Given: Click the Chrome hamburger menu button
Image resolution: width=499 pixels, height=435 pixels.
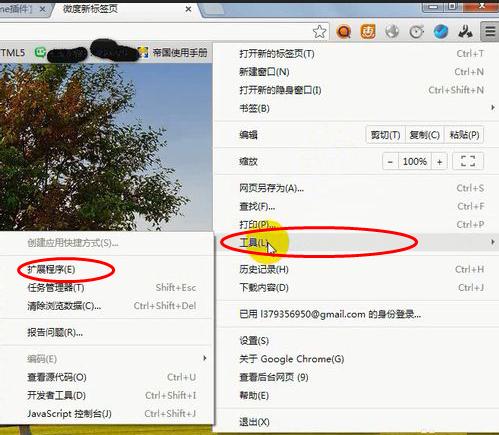Looking at the screenshot, I should [490, 32].
